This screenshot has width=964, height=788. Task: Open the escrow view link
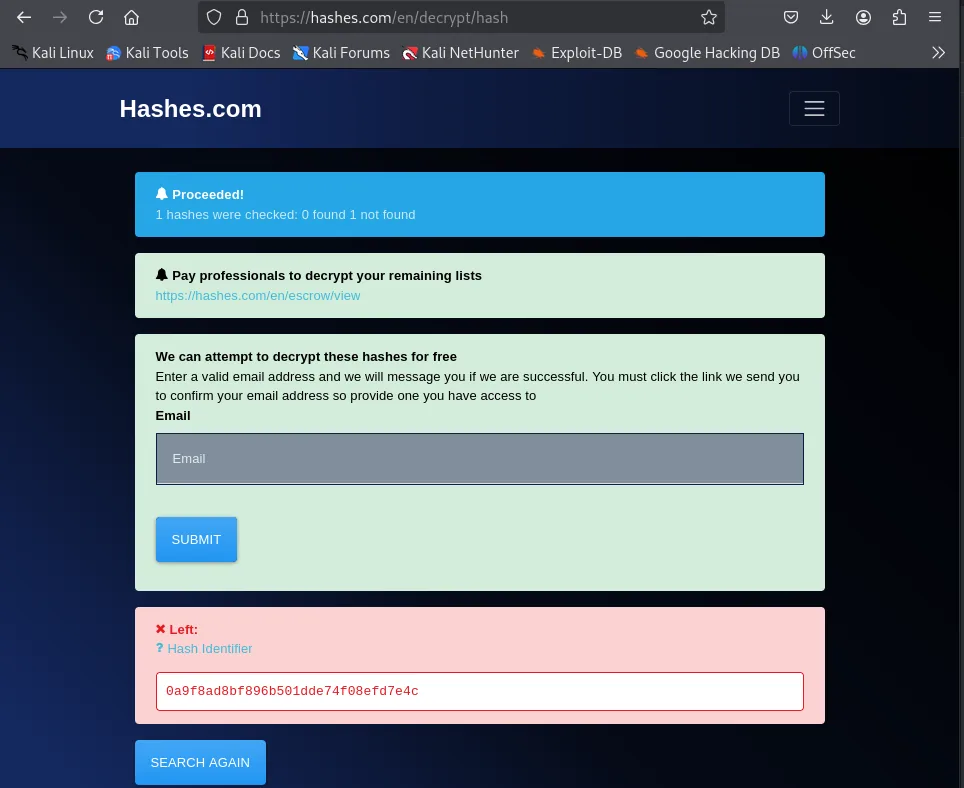coord(258,296)
